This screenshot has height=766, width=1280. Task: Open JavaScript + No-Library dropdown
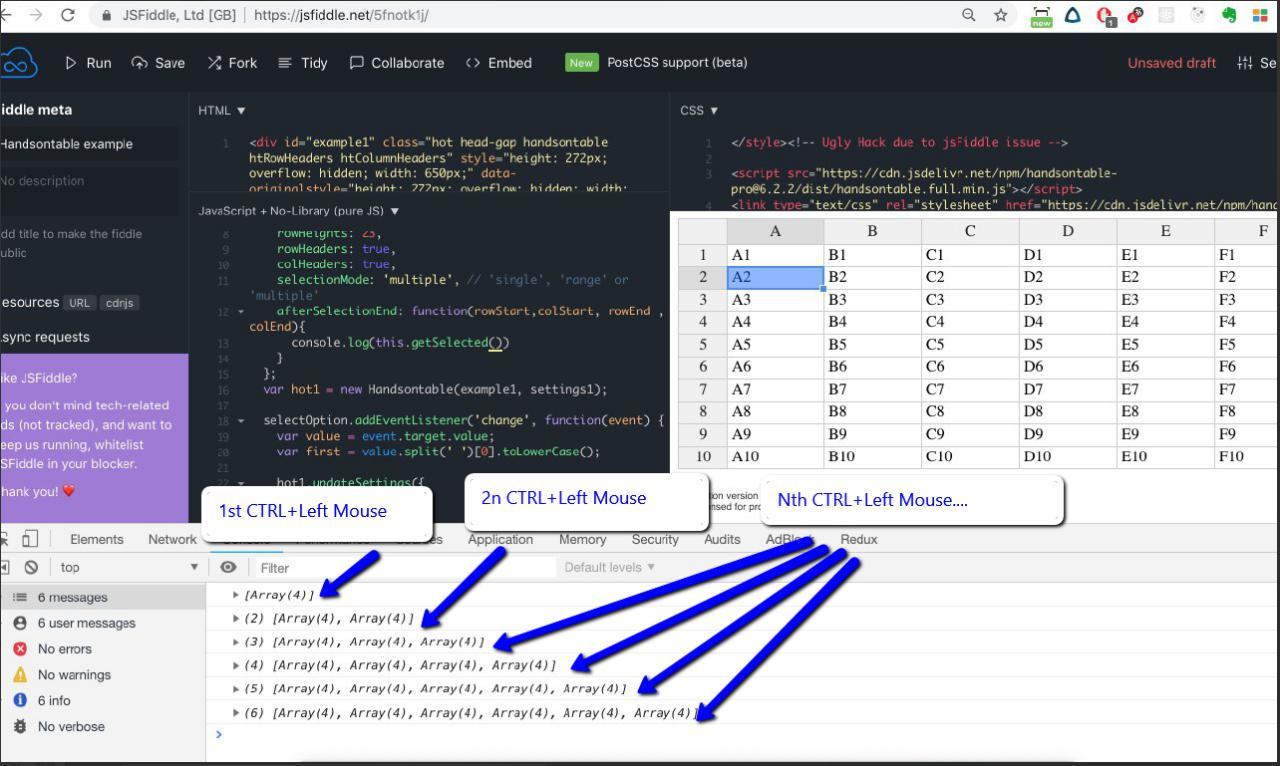pos(299,211)
